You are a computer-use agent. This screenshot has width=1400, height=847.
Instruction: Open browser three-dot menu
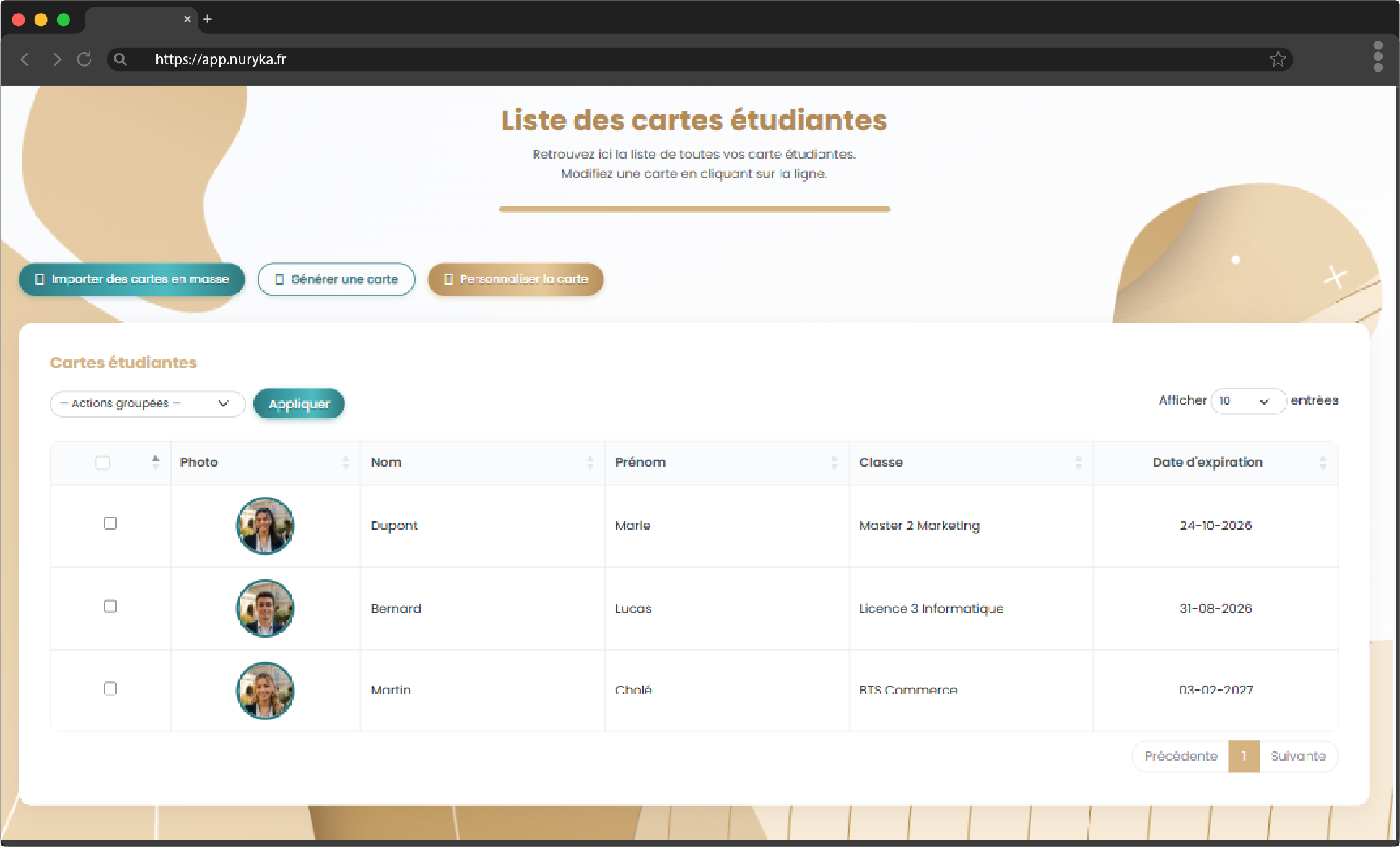tap(1378, 56)
